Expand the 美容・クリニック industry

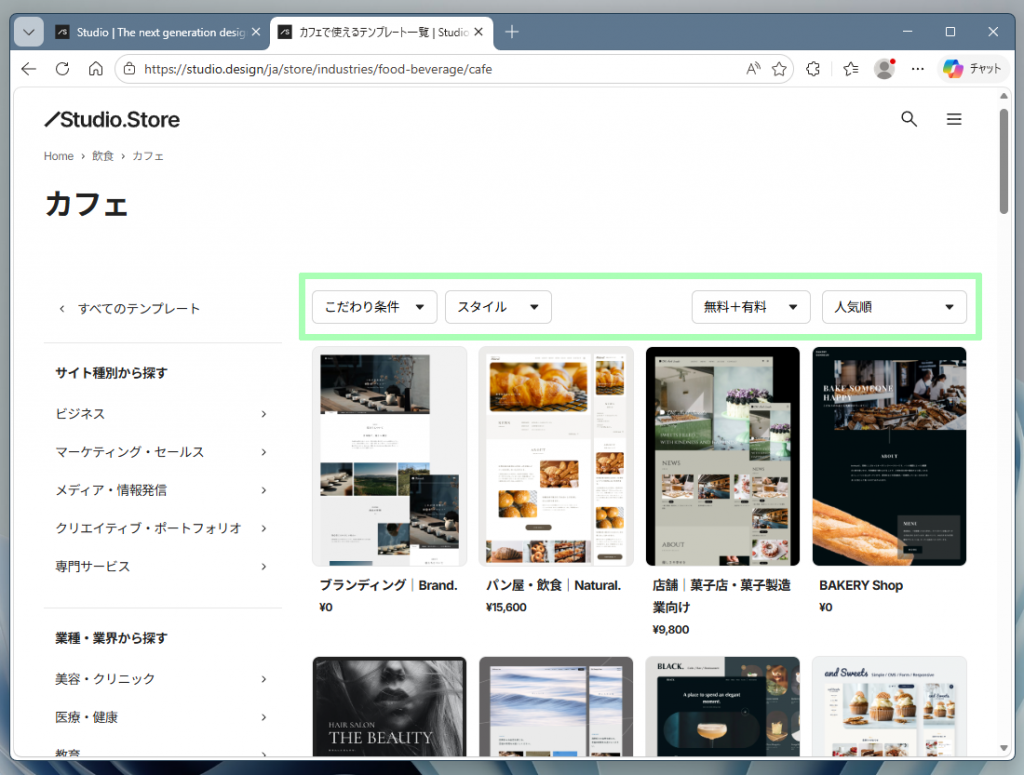click(161, 679)
